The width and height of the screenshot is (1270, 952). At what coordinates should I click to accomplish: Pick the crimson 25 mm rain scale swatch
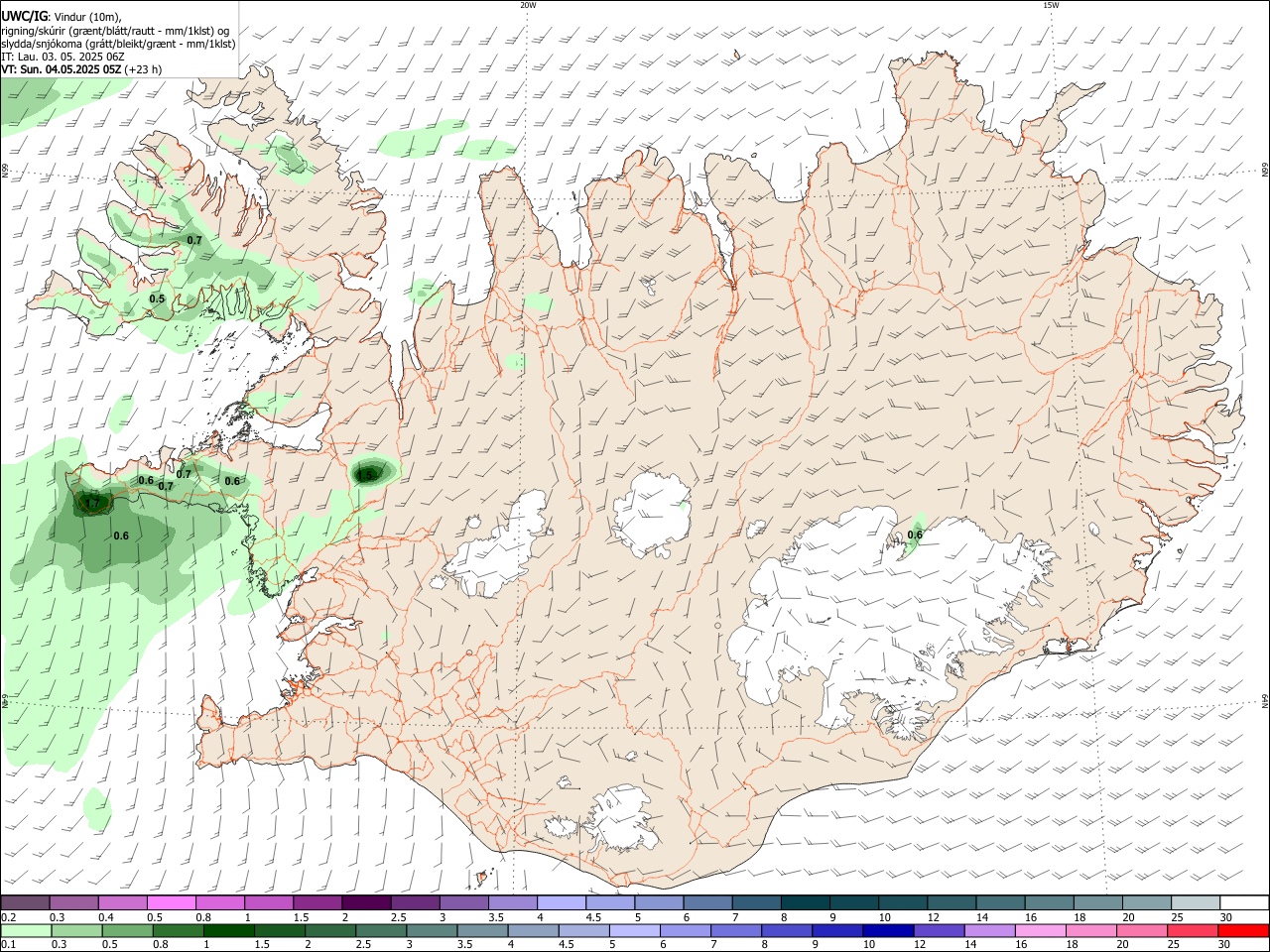coord(1193,930)
